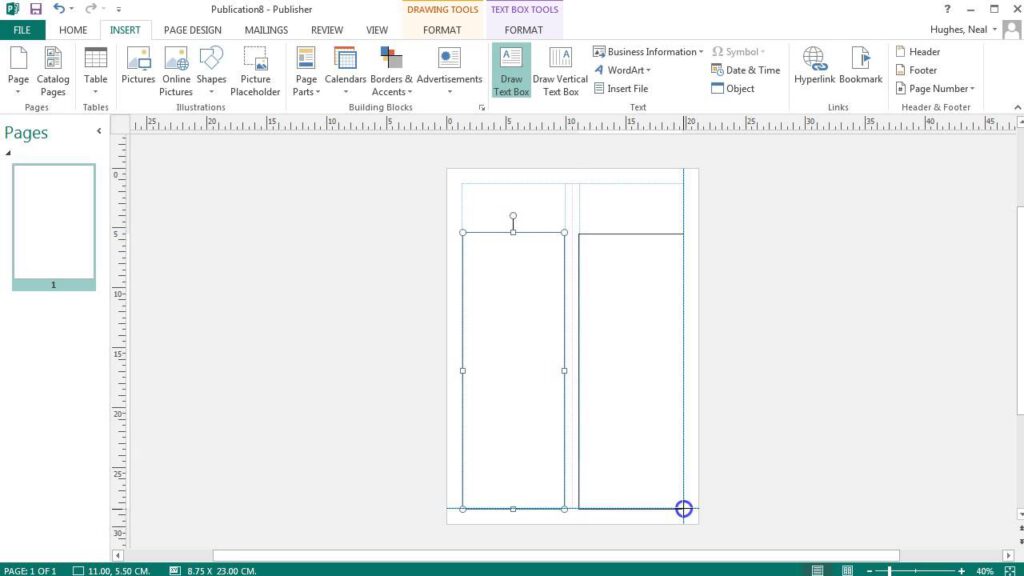
Task: Insert a Picture Placeholder
Action: (x=255, y=70)
